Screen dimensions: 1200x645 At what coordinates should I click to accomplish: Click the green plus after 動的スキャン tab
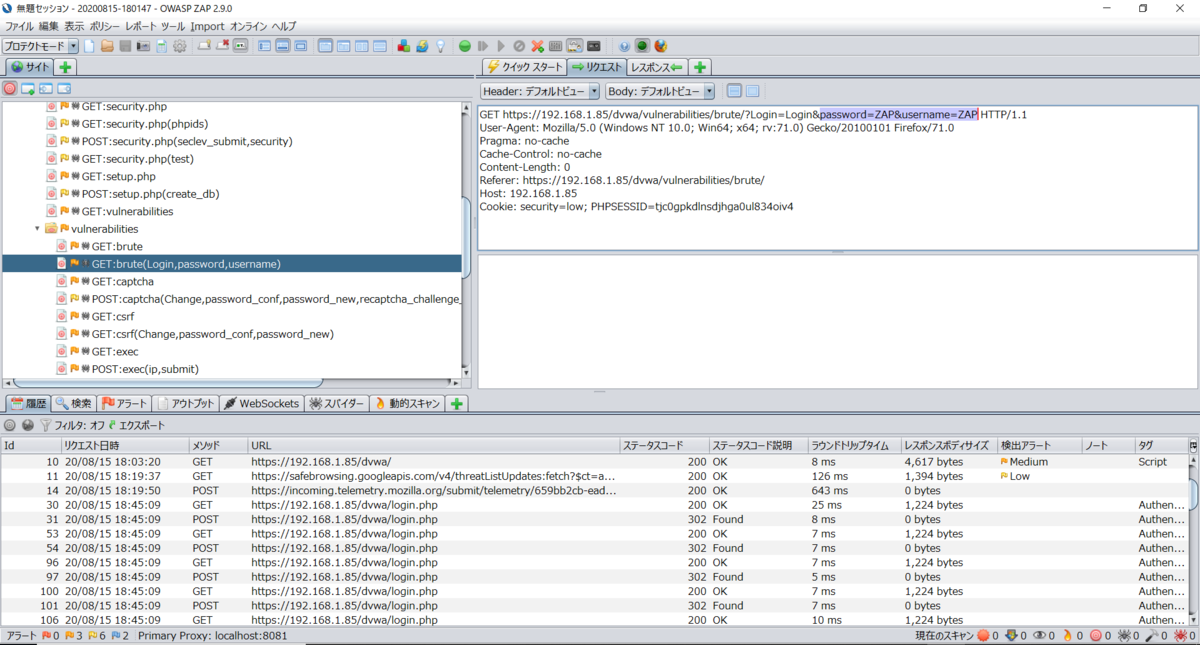pos(457,404)
